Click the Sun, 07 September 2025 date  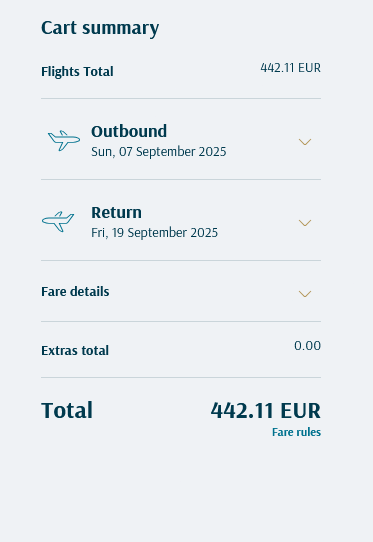(159, 152)
